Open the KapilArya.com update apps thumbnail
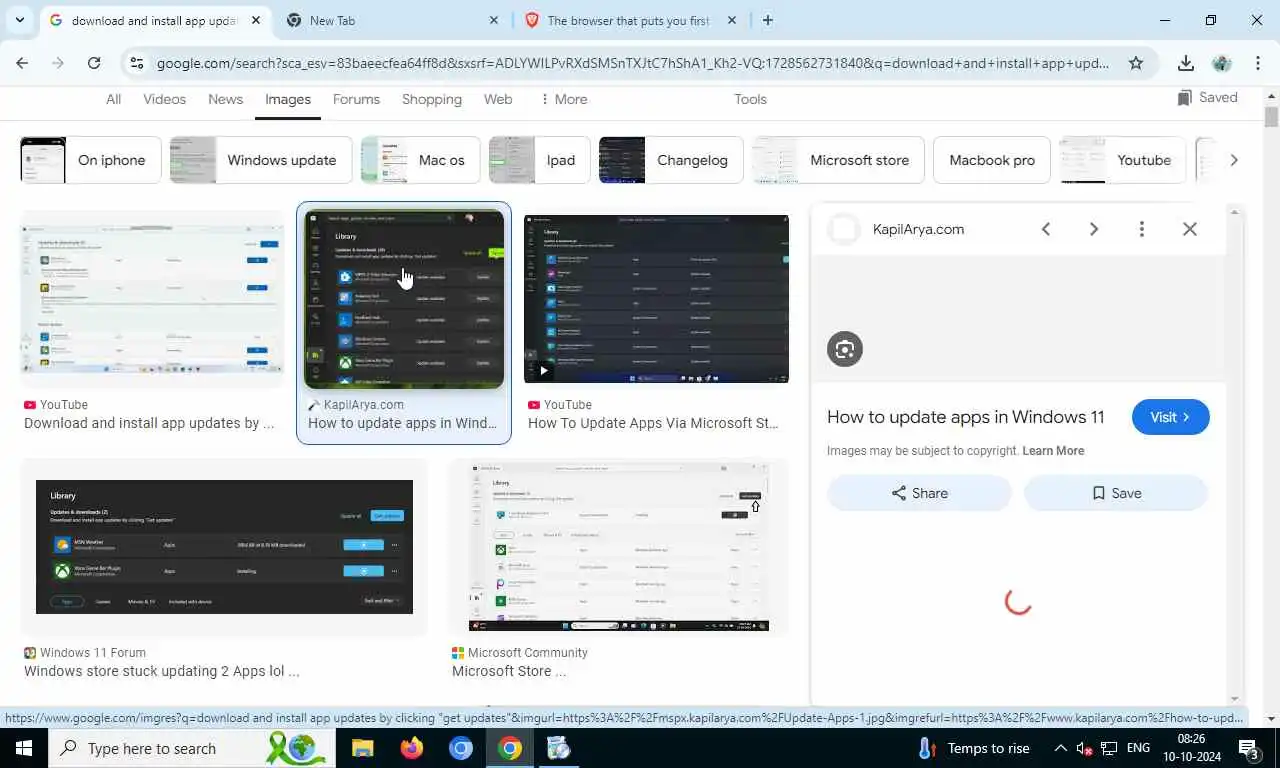The image size is (1280, 768). coord(404,299)
